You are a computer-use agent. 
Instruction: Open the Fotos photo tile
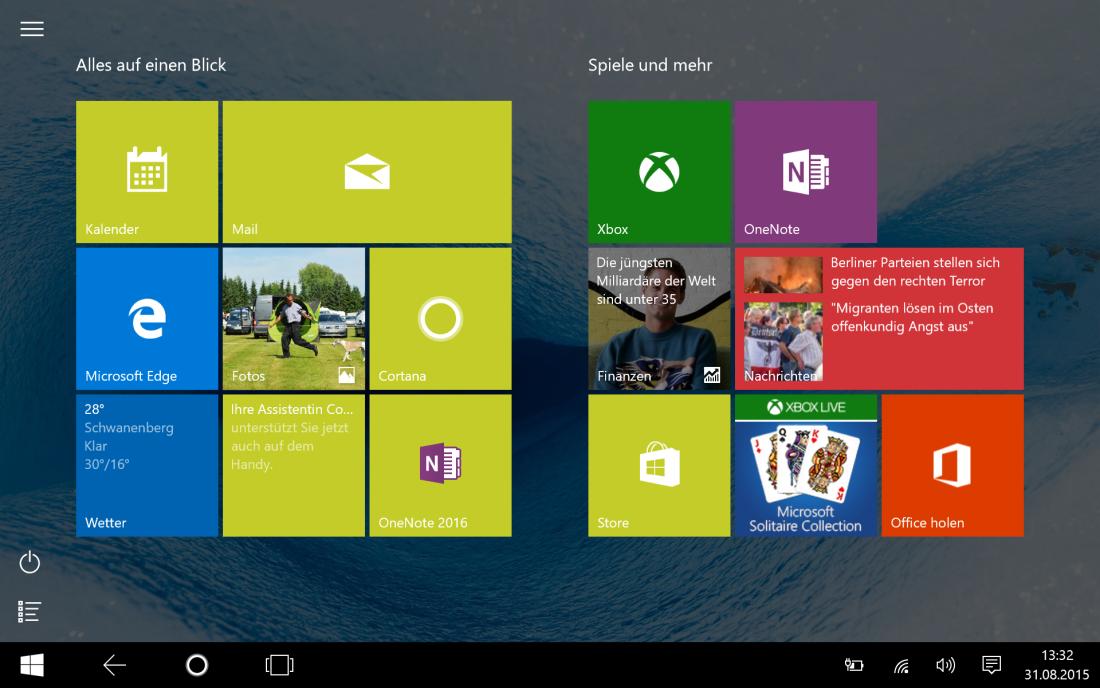pos(293,318)
